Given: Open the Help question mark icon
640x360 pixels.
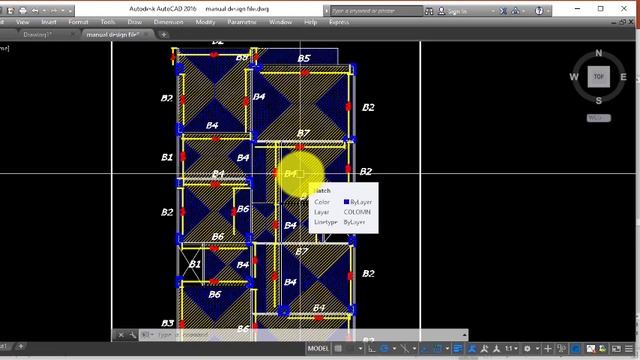Looking at the screenshot, I should (x=539, y=11).
